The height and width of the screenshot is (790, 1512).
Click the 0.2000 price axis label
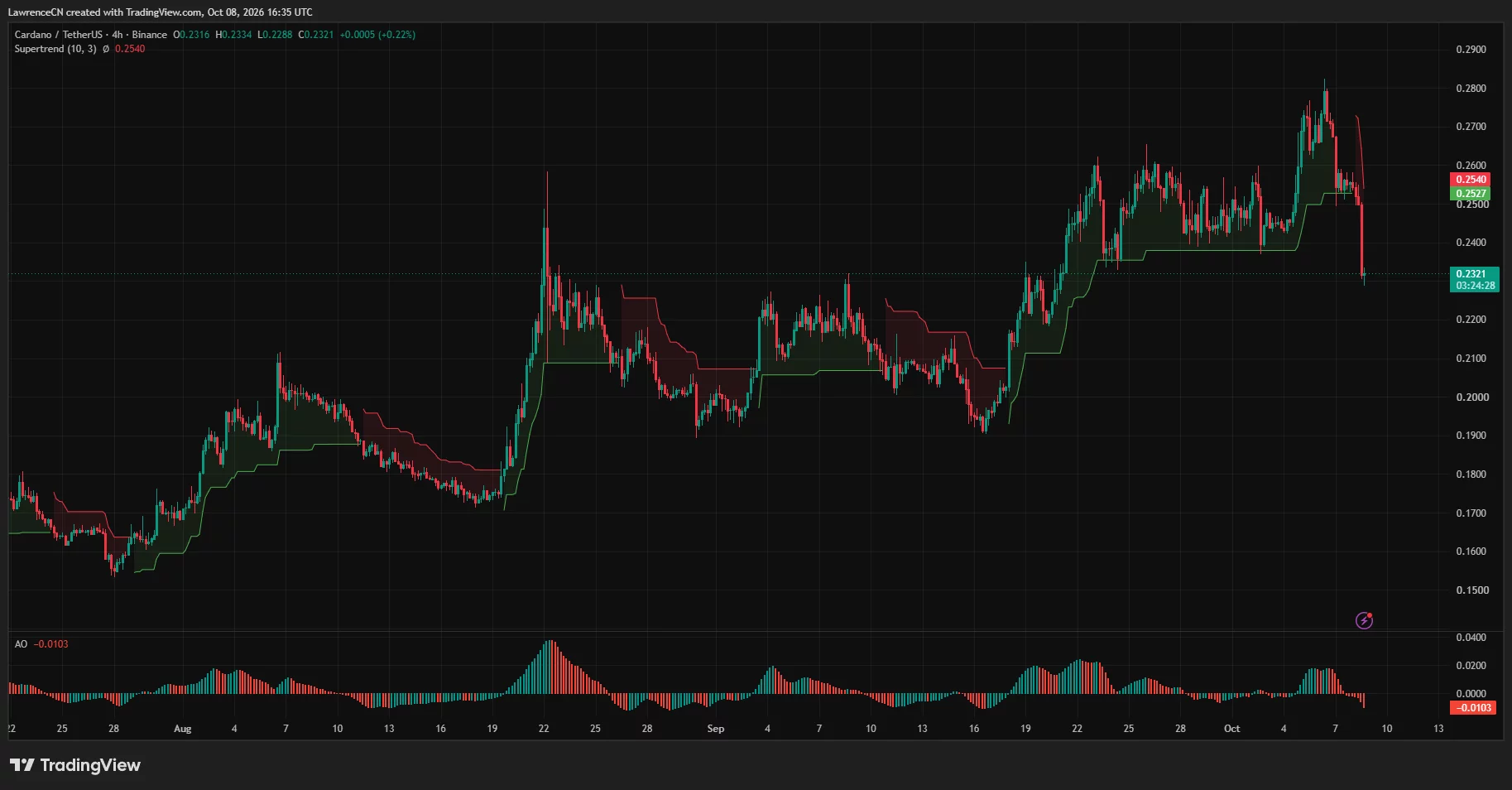coord(1471,397)
